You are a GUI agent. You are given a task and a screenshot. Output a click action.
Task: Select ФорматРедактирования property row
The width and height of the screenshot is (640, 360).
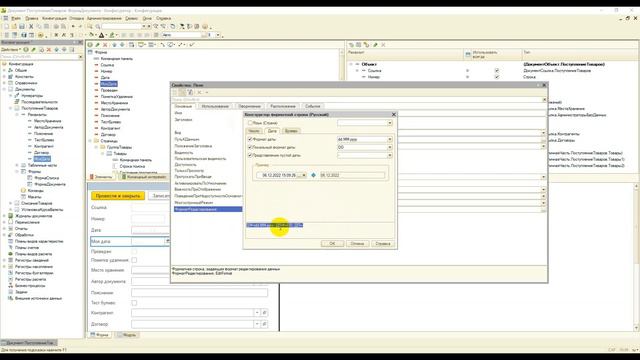tap(208, 209)
